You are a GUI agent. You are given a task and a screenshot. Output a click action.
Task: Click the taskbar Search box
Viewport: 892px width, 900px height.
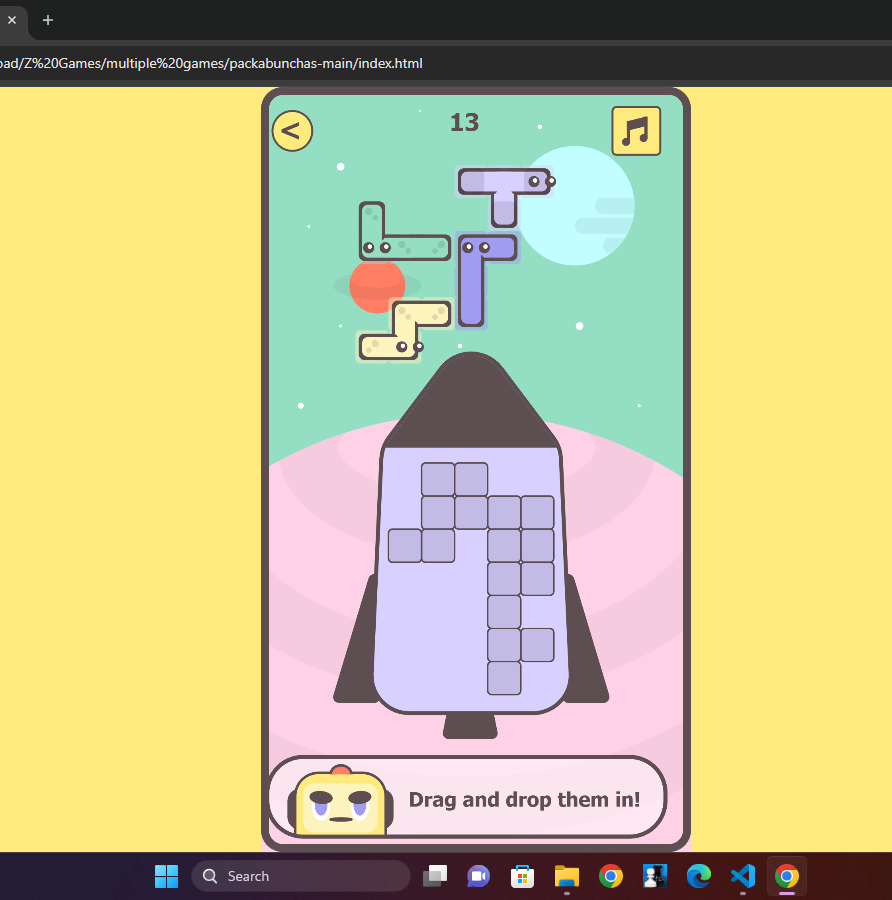(301, 876)
